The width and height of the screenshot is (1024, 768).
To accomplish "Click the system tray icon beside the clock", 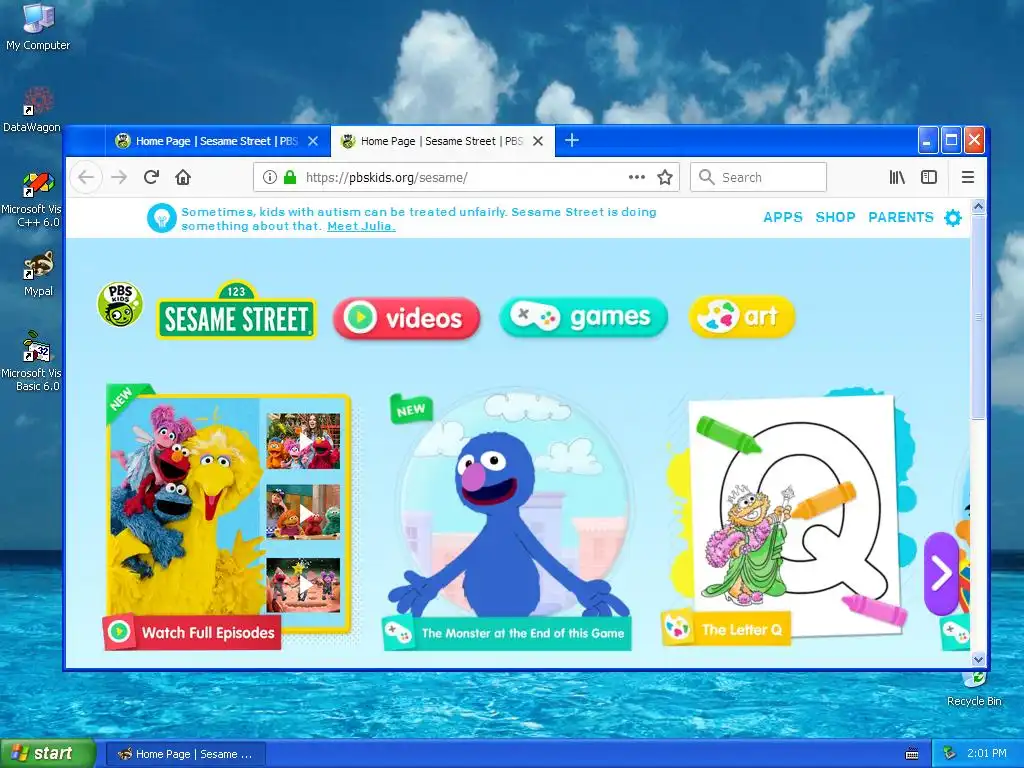I will tap(950, 754).
